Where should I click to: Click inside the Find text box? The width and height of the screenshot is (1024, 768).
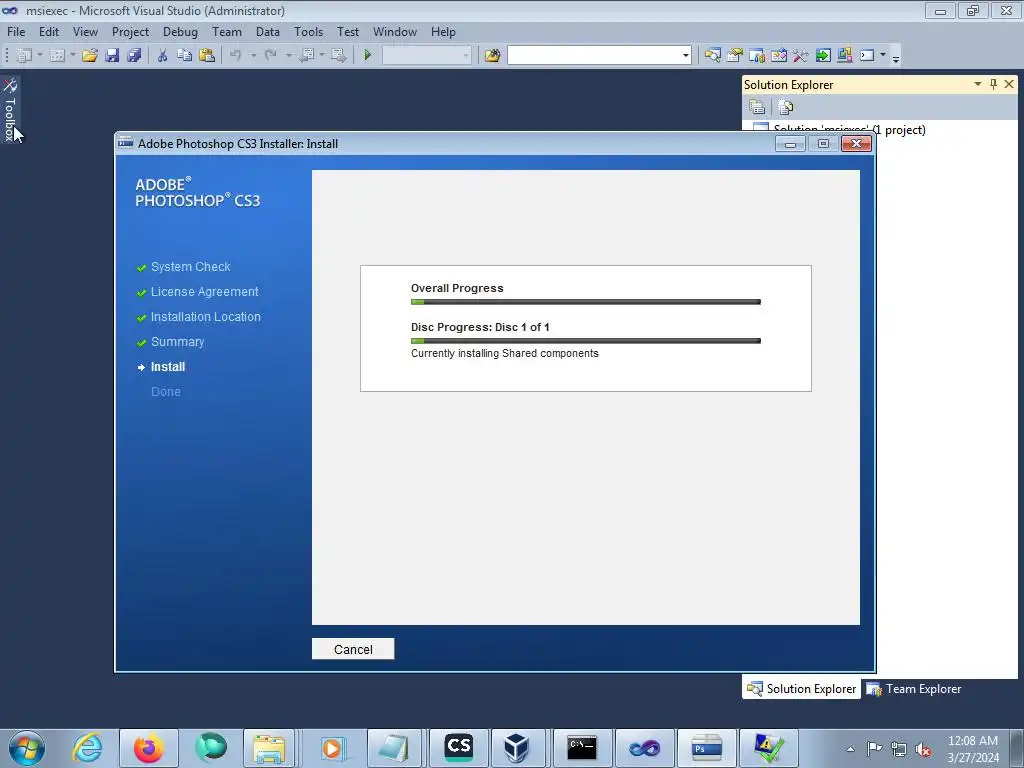594,56
